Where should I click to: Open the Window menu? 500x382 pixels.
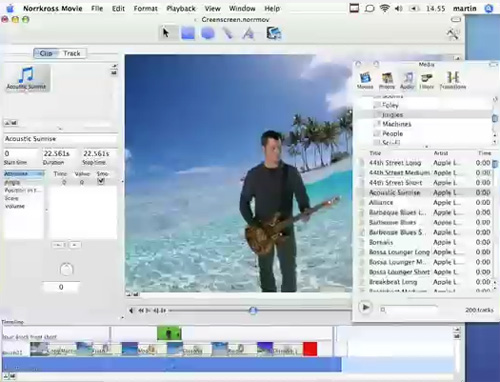(242, 8)
